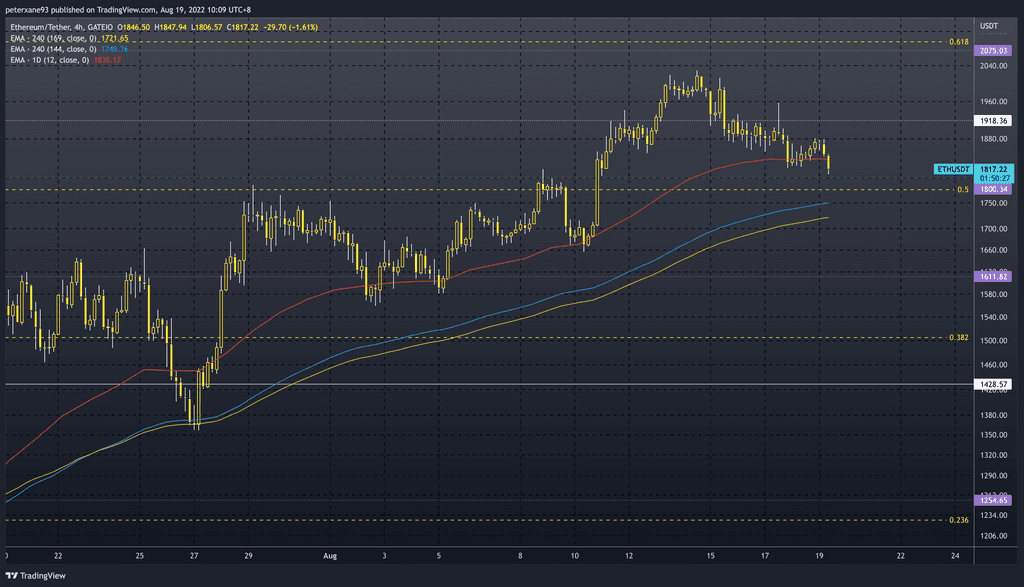The width and height of the screenshot is (1024, 587).
Task: Click the countdown timer 01:50:27 under the current price
Action: [x=994, y=178]
